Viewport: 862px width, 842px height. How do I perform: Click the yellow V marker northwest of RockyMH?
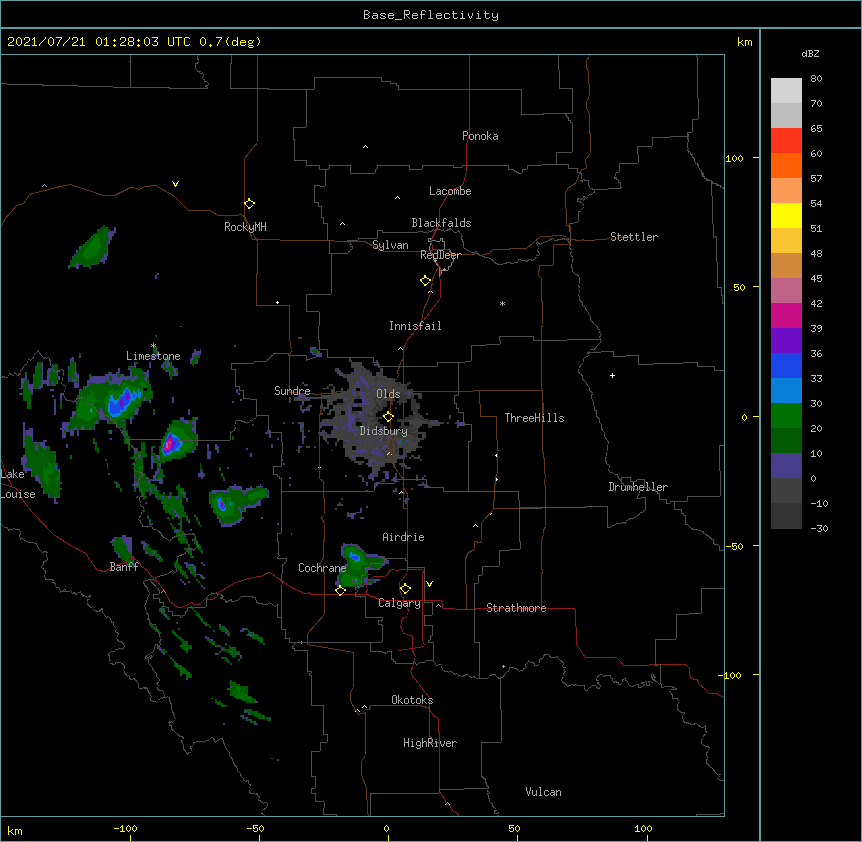coord(175,184)
